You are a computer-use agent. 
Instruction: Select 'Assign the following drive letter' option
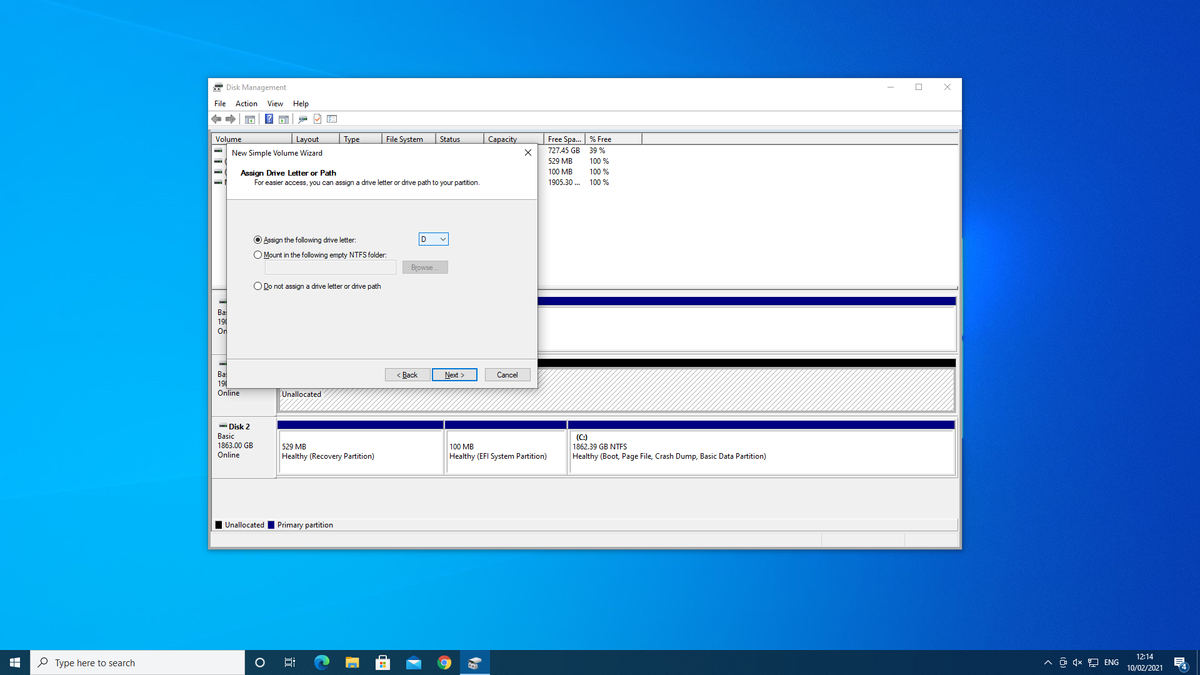click(259, 240)
